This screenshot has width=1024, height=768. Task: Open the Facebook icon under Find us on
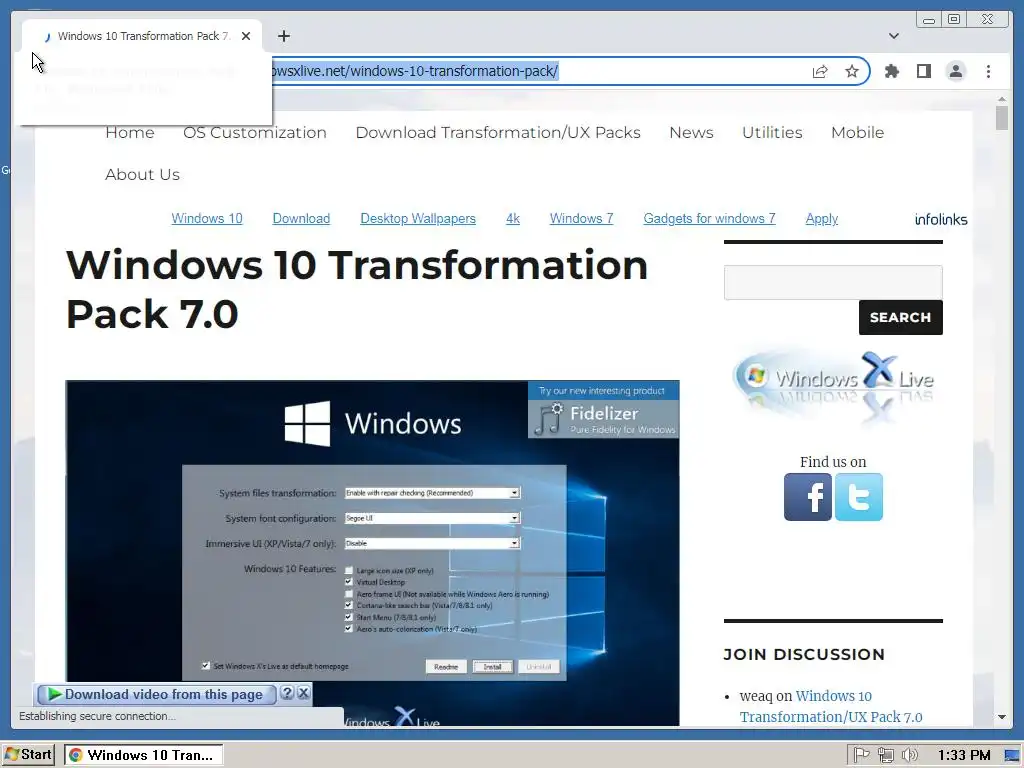click(x=808, y=497)
